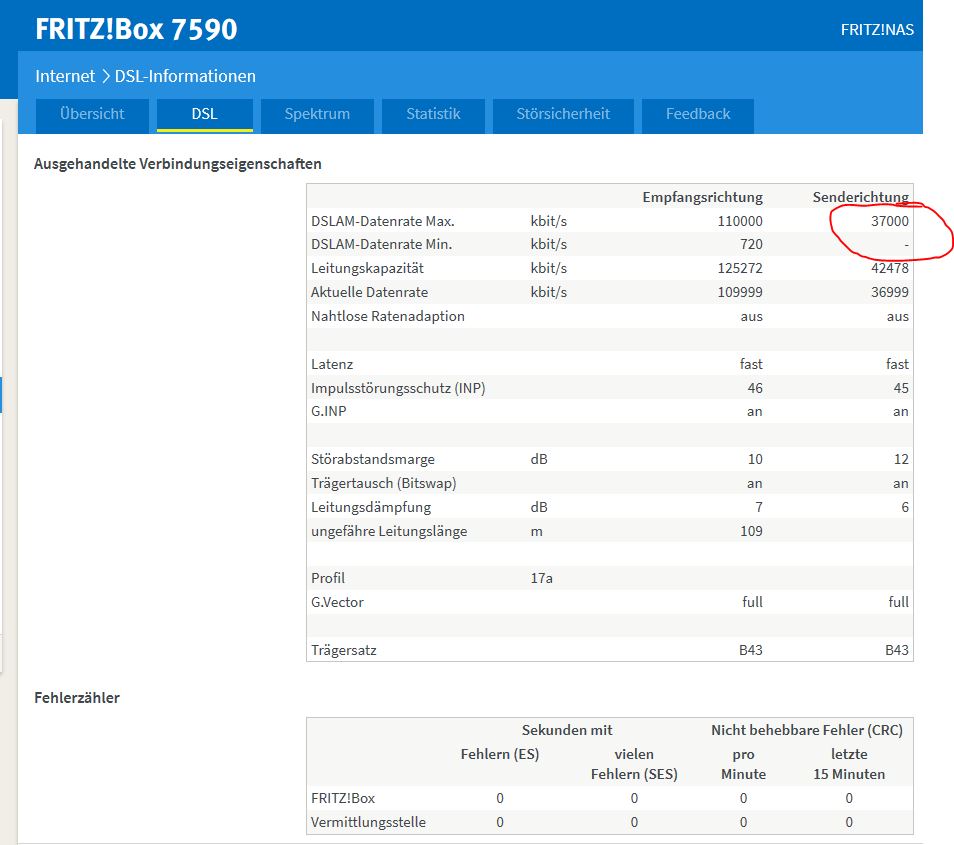Click the Profil value 17a
Viewport: 954px width, 845px height.
541,579
